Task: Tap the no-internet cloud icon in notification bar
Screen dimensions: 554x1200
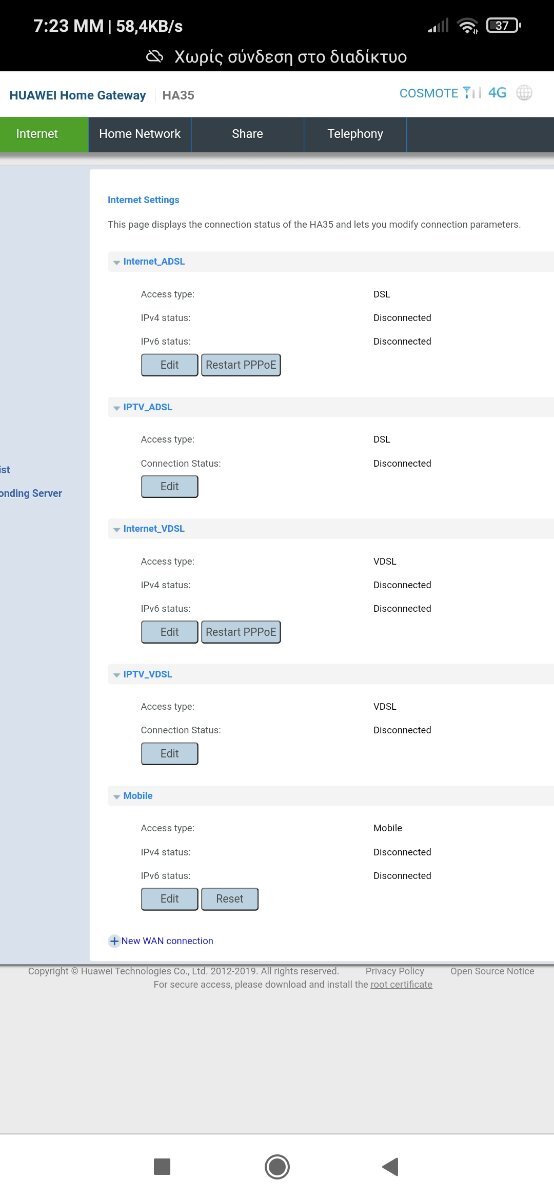Action: pos(155,57)
